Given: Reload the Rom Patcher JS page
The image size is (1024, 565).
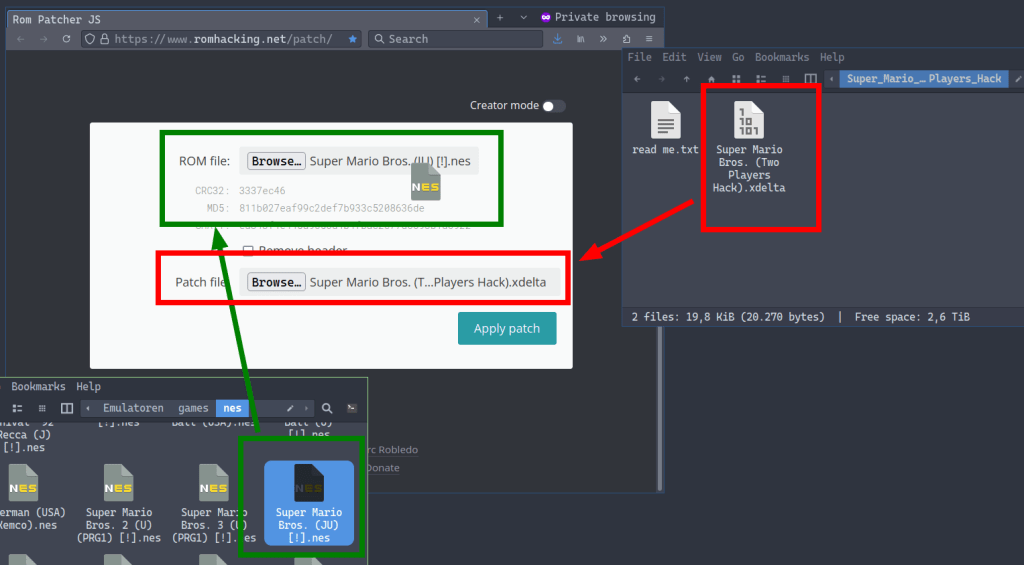Looking at the screenshot, I should coord(66,39).
